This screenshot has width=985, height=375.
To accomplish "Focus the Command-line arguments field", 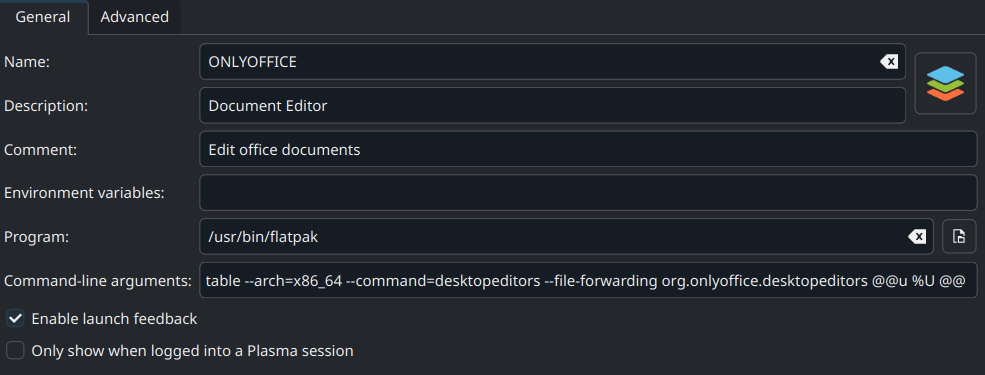I will [x=588, y=280].
